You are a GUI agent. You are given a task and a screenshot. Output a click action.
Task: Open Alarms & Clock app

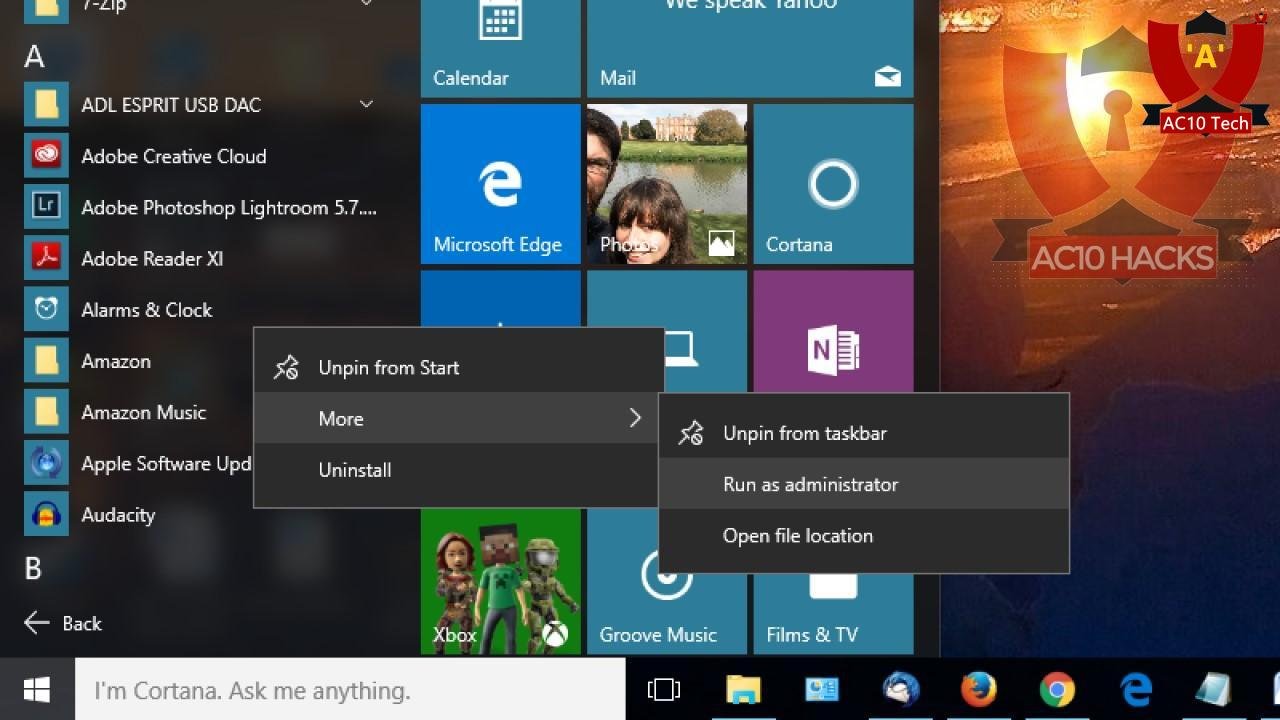[146, 310]
